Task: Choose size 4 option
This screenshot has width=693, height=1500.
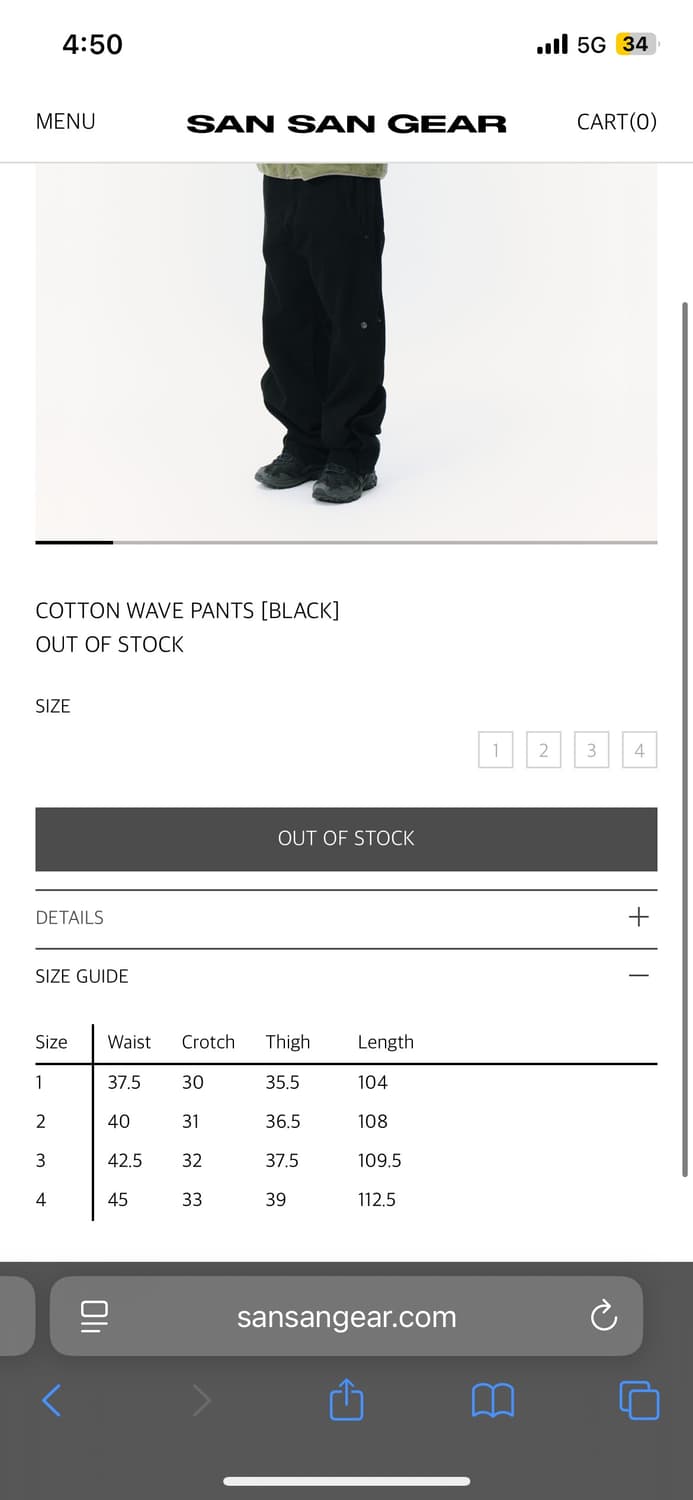Action: pos(639,750)
